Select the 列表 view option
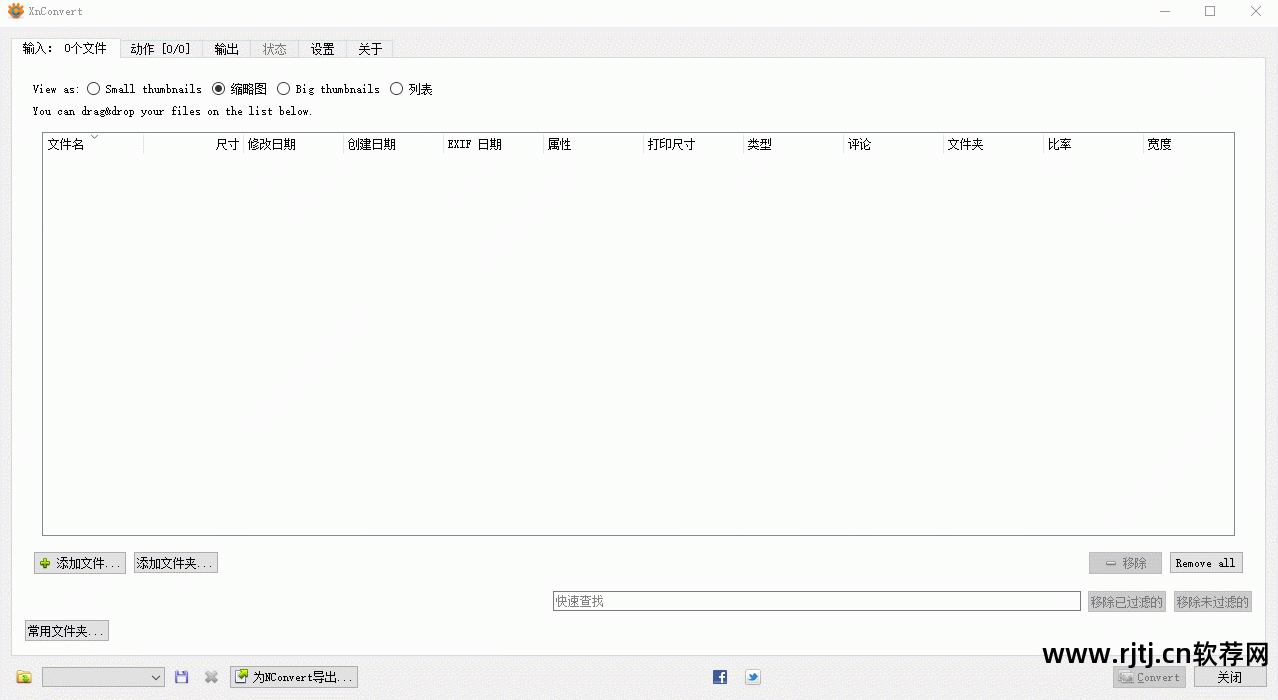Screen dimensions: 1278x700 click(411, 89)
